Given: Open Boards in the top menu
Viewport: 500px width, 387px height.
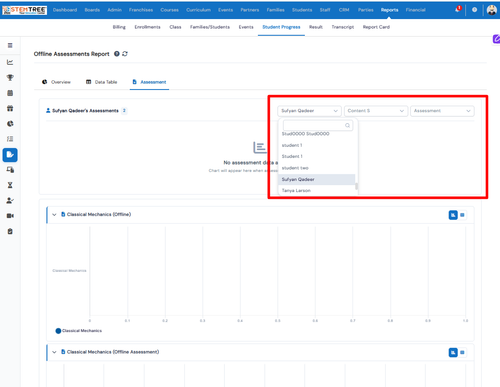Looking at the screenshot, I should point(92,10).
